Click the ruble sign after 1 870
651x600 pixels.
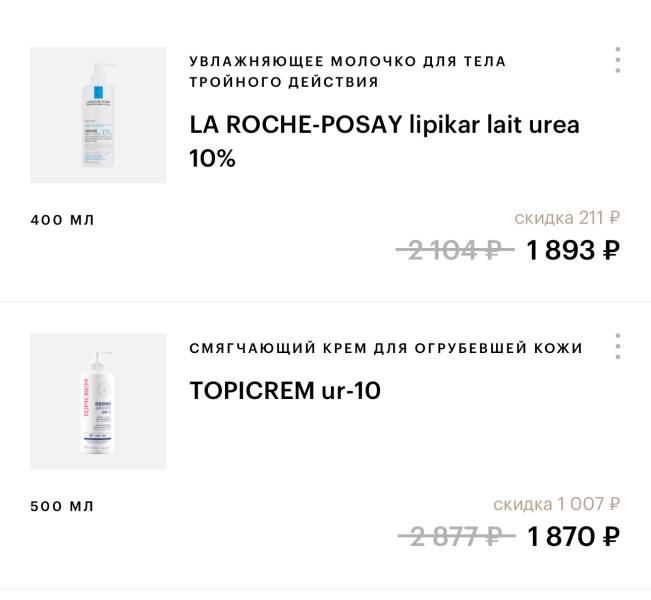point(611,537)
